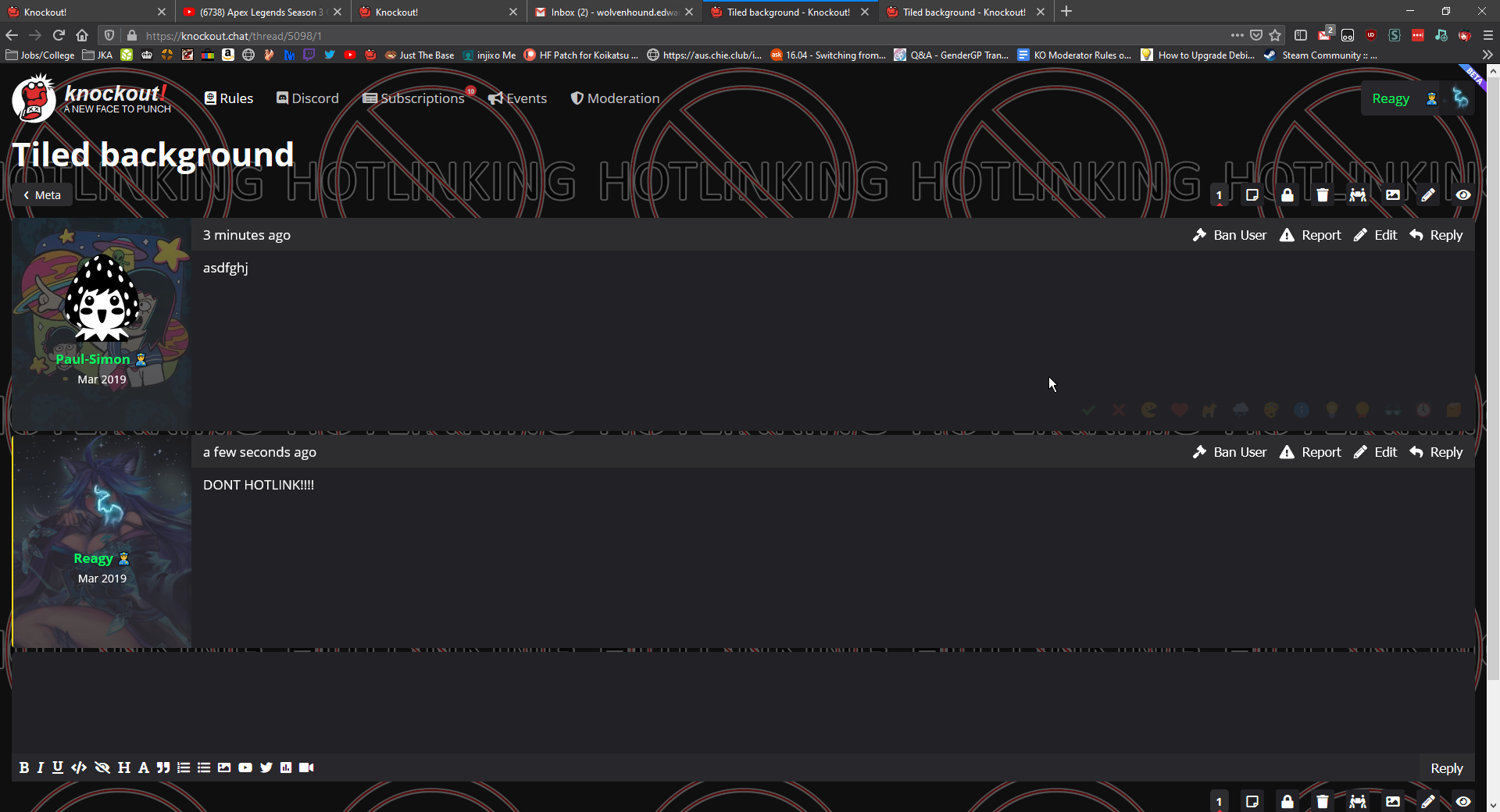Click into the reply text area
The width and height of the screenshot is (1500, 812).
click(743, 703)
